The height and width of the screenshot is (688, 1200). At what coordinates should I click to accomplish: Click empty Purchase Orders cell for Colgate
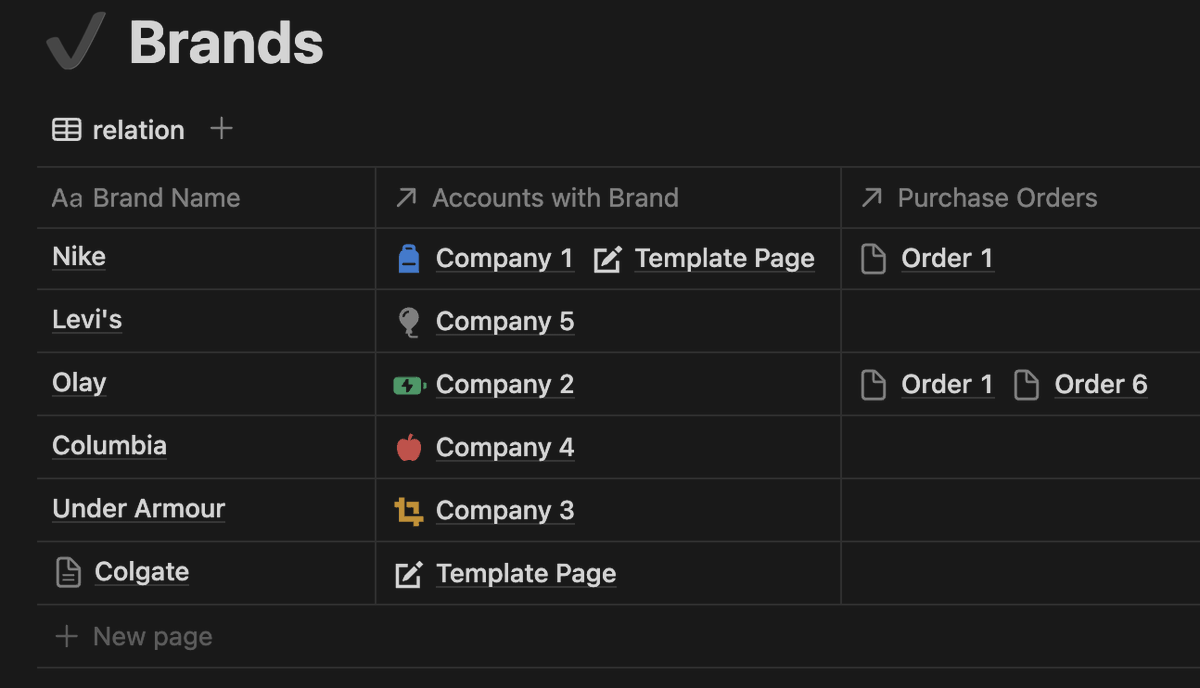[x=1020, y=573]
